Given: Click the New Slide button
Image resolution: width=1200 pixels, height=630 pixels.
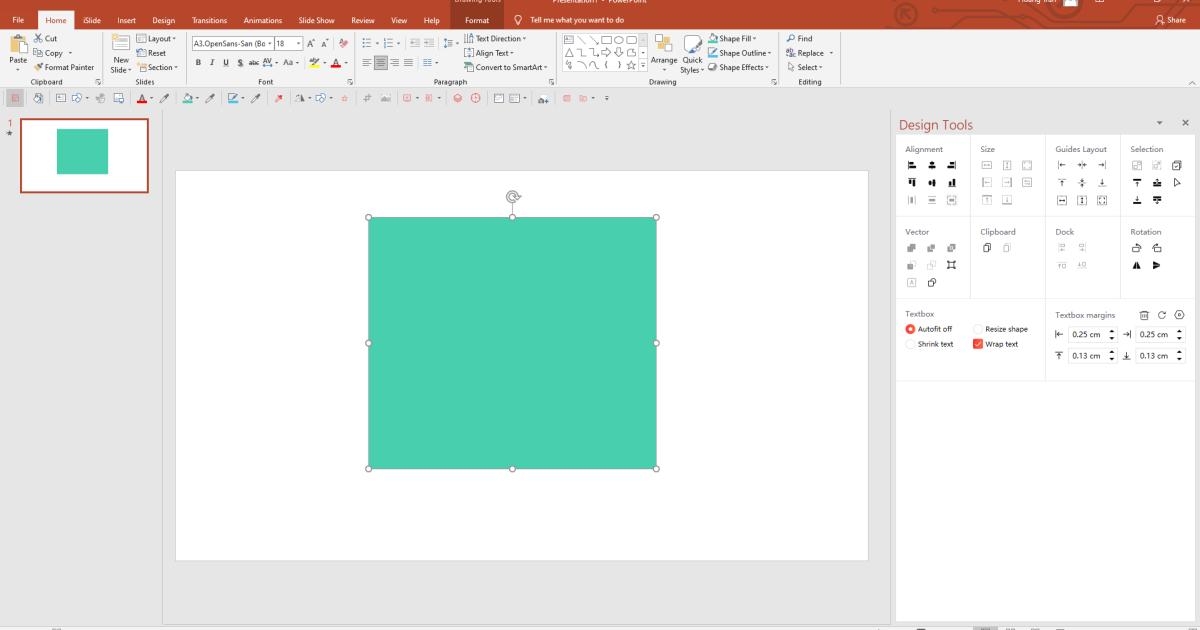Looking at the screenshot, I should (120, 52).
